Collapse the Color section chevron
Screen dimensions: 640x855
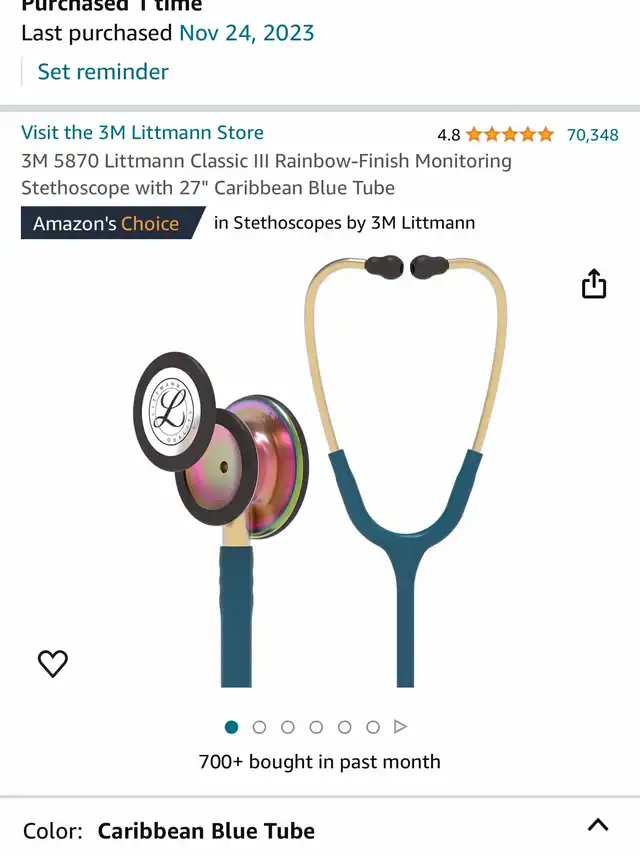coord(598,824)
